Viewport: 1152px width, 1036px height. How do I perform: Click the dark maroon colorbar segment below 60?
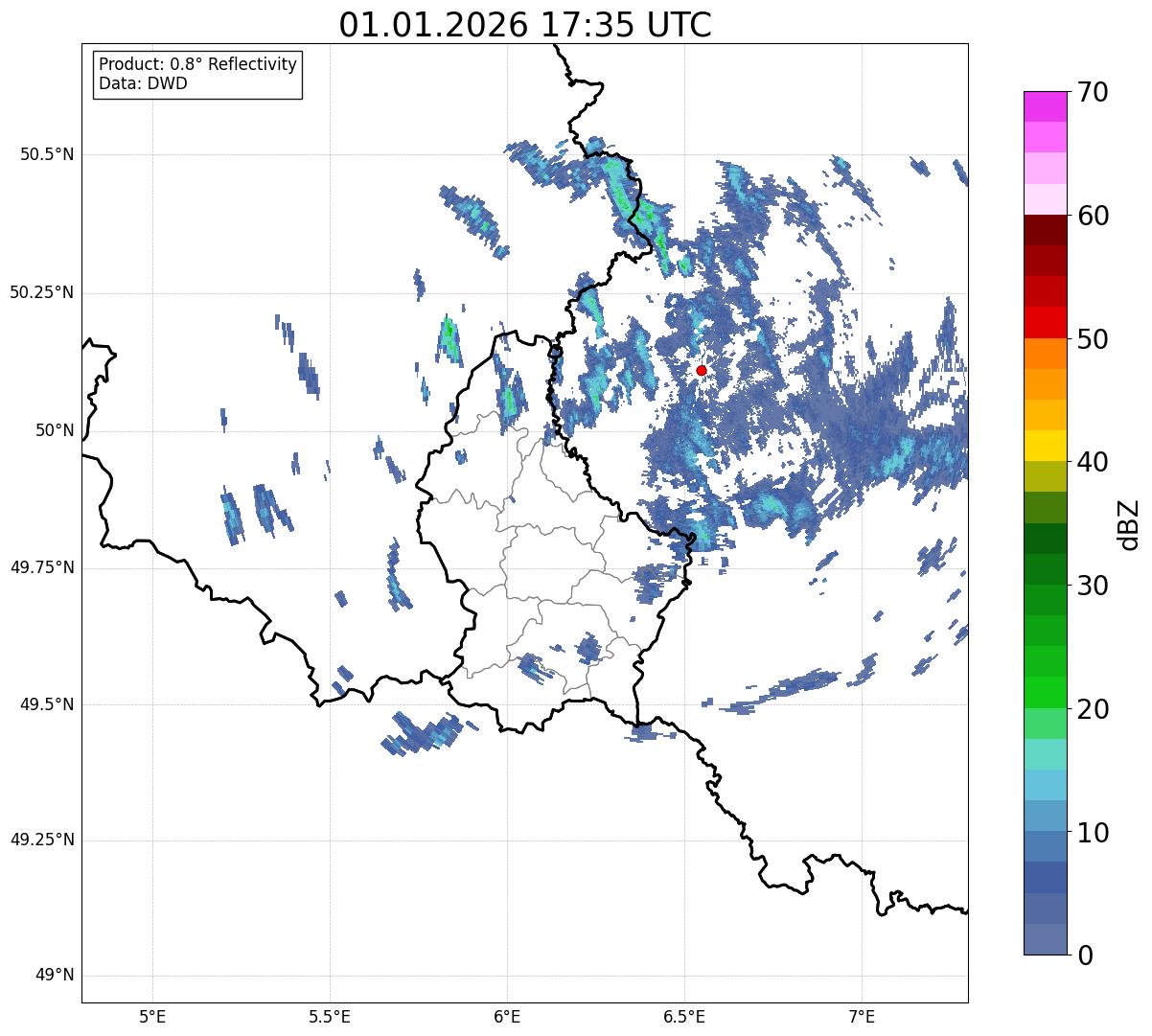tap(1046, 230)
